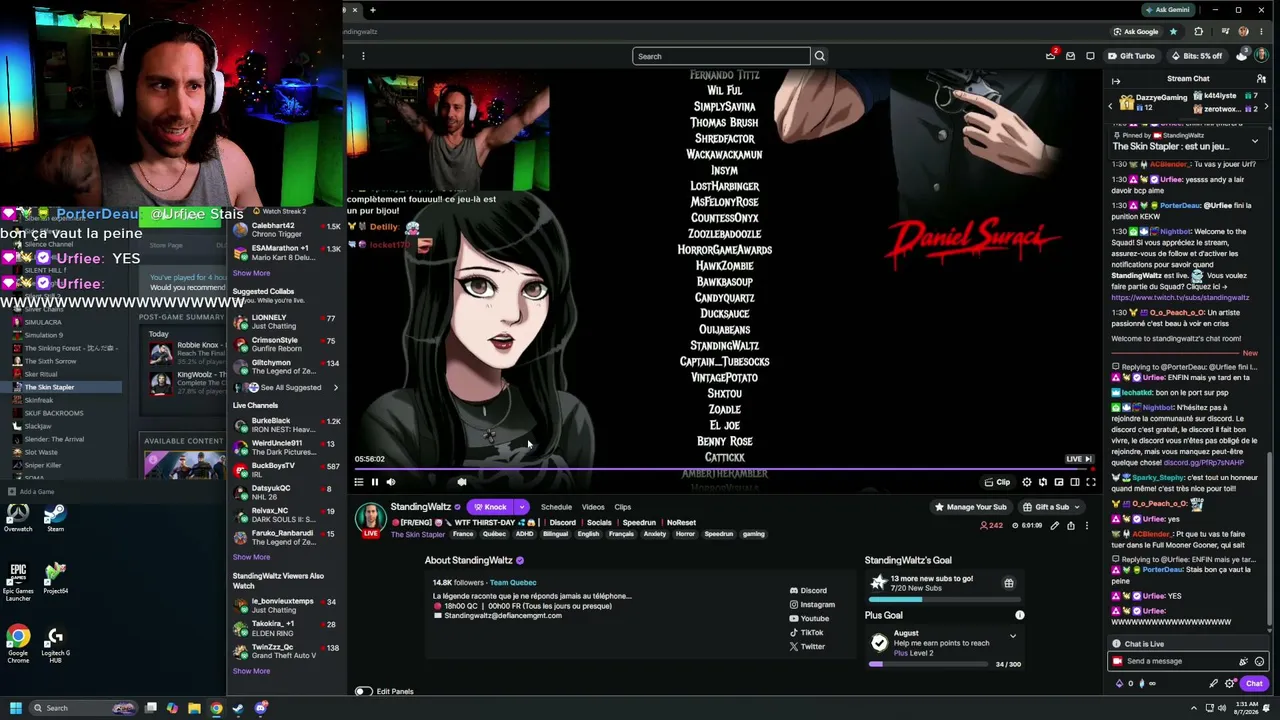Click the Team Quebec link
The height and width of the screenshot is (720, 1280).
tap(513, 582)
